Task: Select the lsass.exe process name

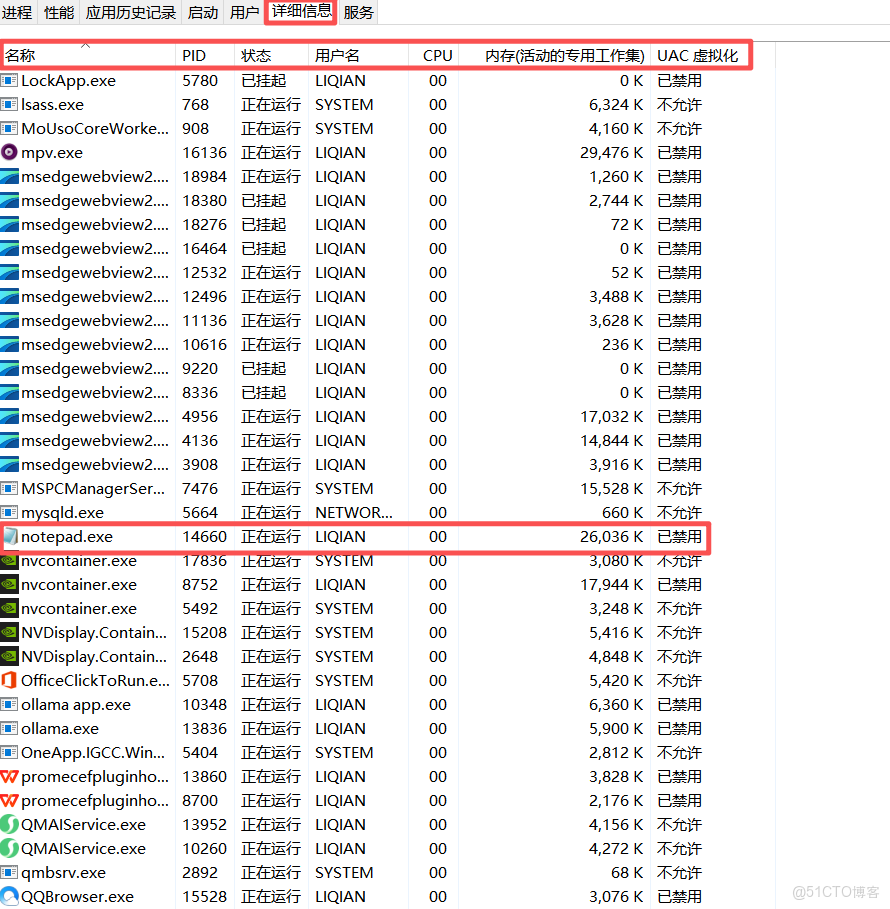Action: click(x=52, y=104)
